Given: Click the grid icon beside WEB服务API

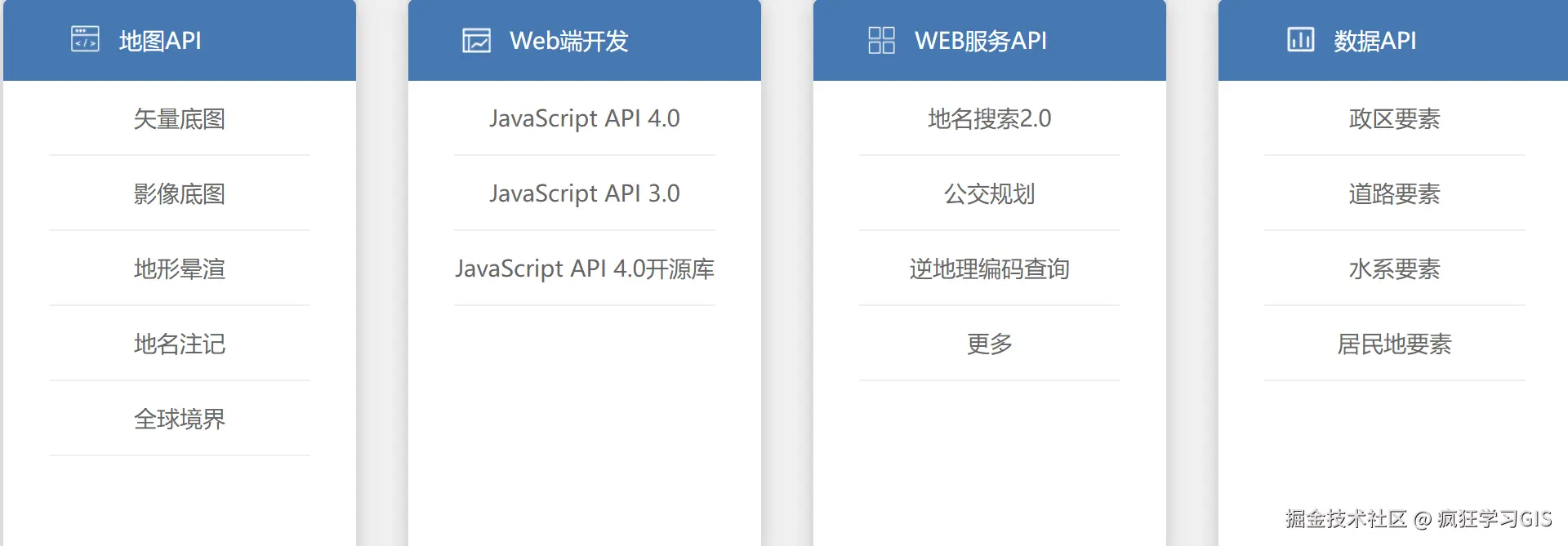Looking at the screenshot, I should pos(881,40).
